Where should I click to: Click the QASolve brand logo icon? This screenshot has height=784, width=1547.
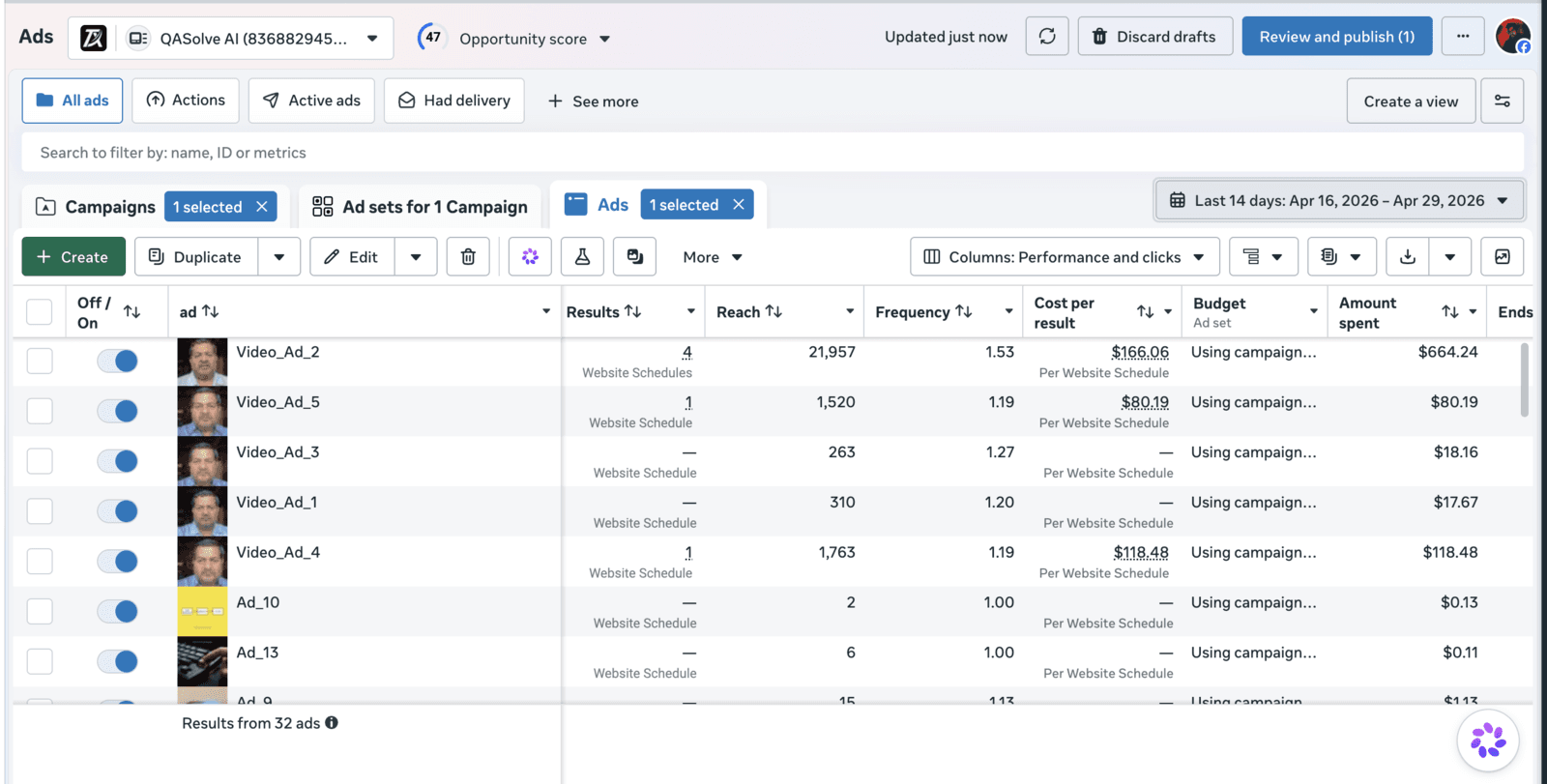(x=93, y=38)
